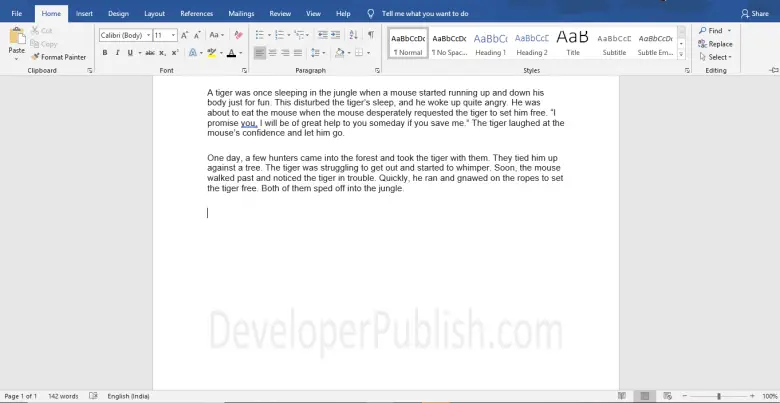Click the bullets list icon
The width and height of the screenshot is (780, 403).
tap(259, 35)
